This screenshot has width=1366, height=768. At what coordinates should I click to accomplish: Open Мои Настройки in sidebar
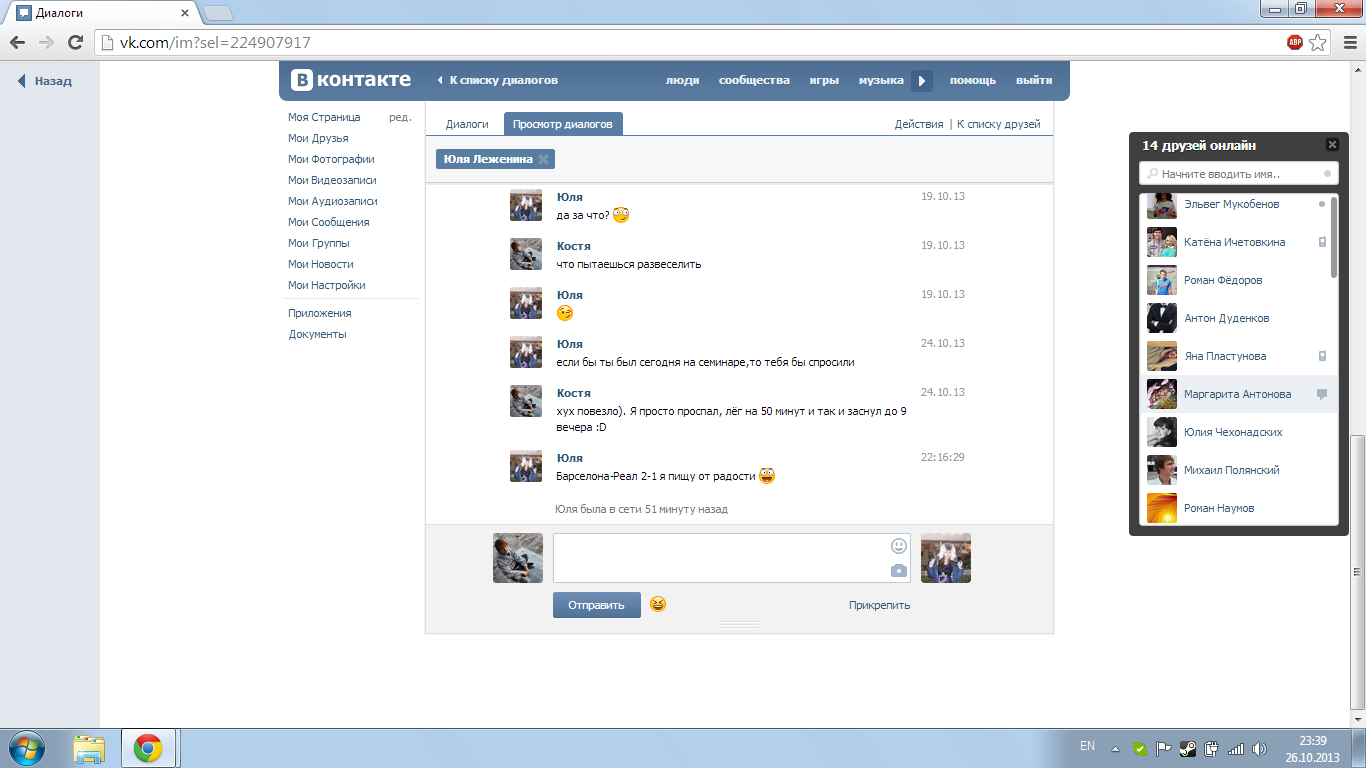click(x=326, y=285)
